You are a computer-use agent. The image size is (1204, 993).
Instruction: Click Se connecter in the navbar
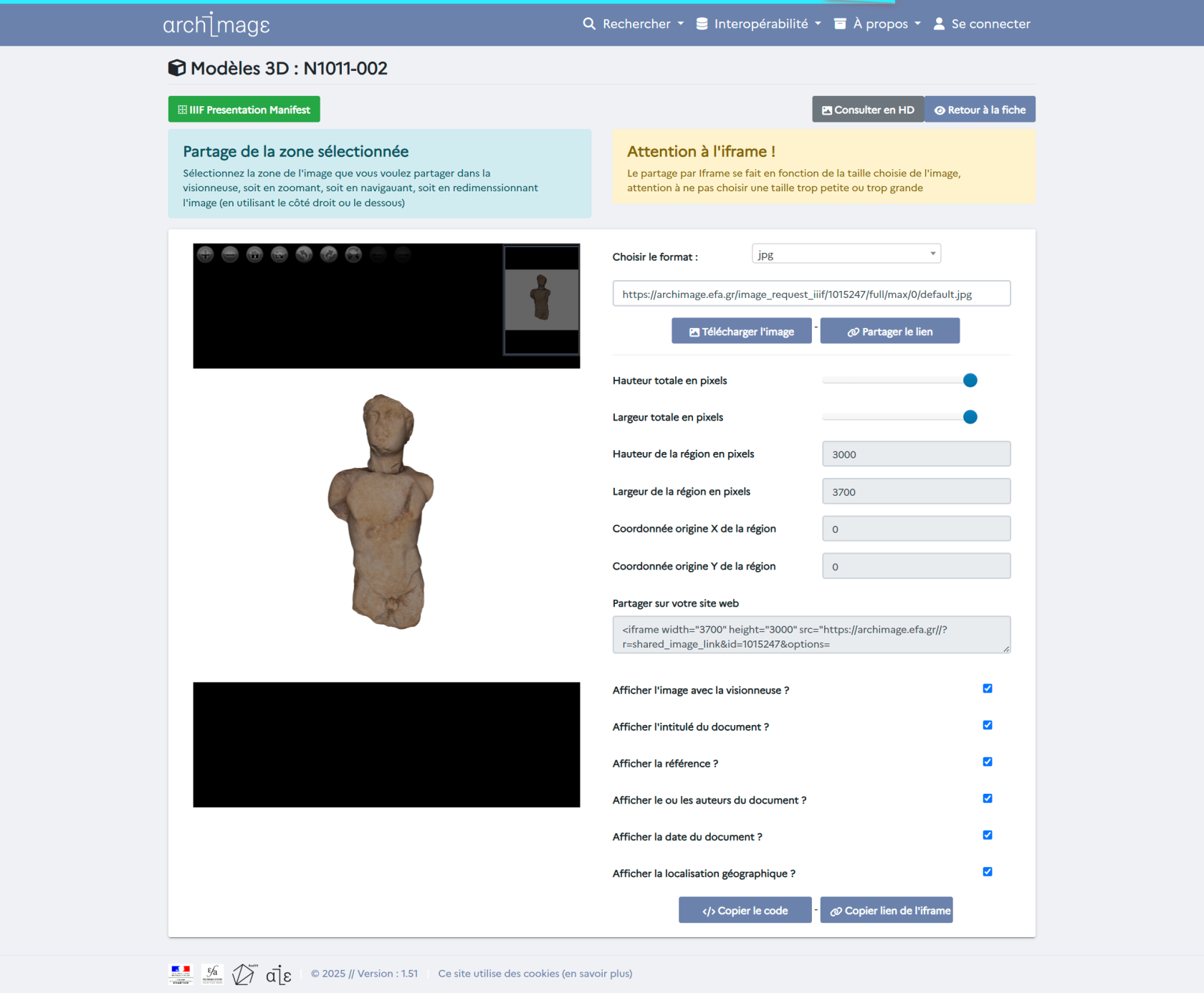tap(982, 24)
